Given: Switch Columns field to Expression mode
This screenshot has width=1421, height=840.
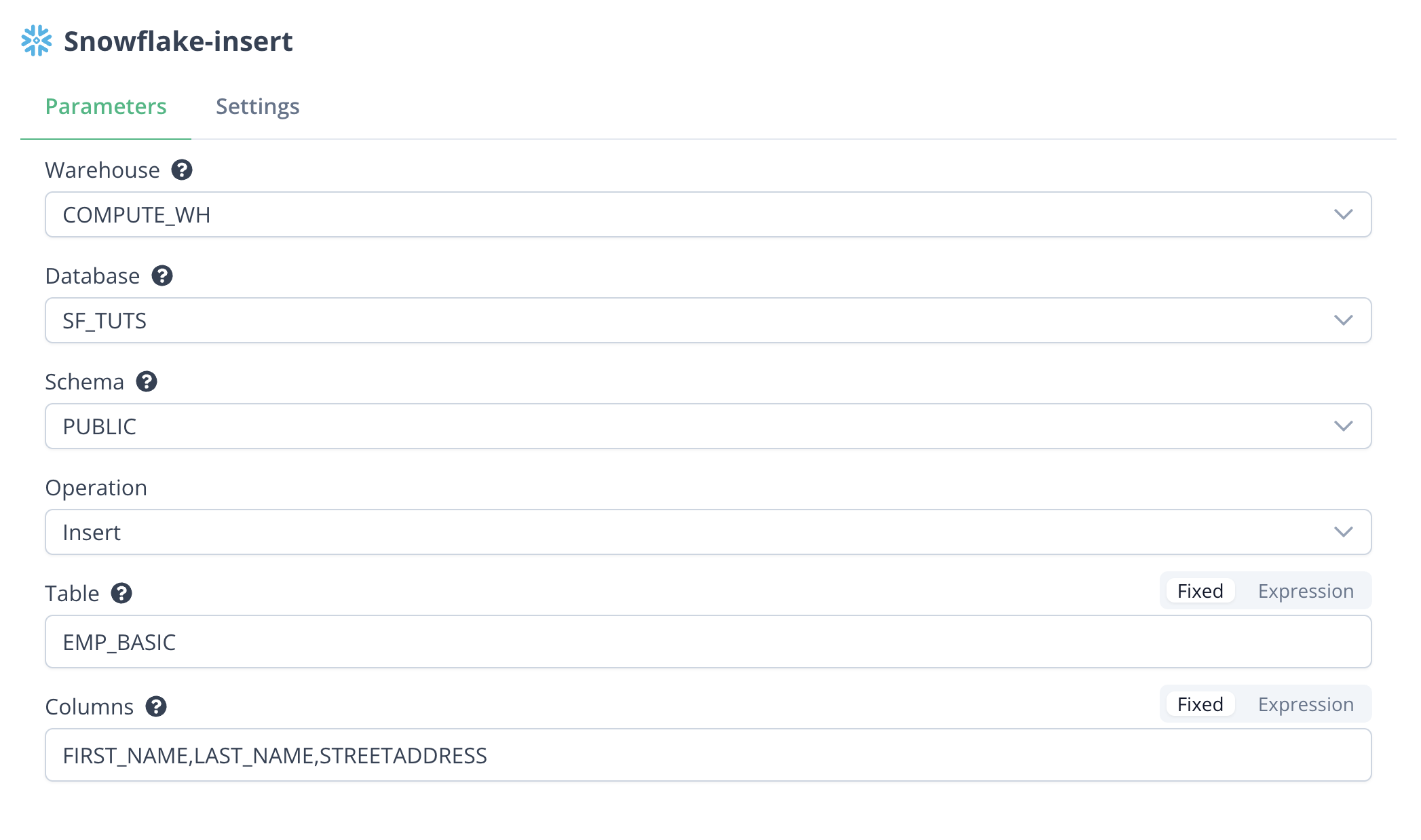Looking at the screenshot, I should 1305,704.
